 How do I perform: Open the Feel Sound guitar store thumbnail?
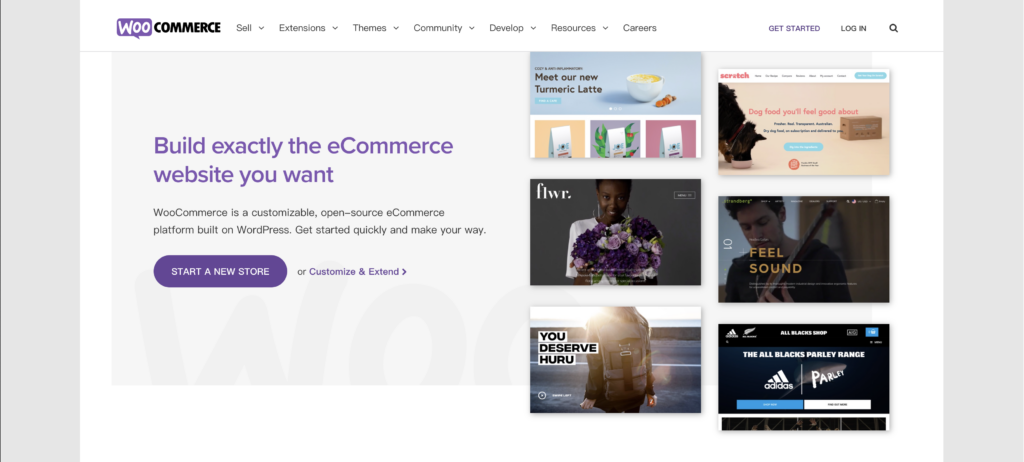tap(804, 249)
